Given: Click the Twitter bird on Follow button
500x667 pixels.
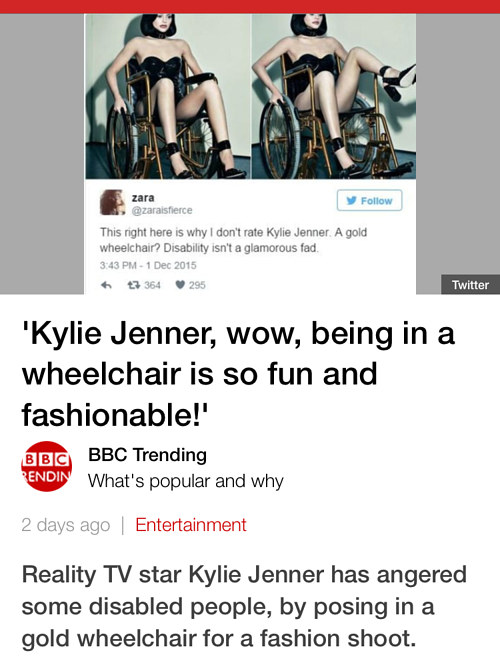Looking at the screenshot, I should [351, 200].
